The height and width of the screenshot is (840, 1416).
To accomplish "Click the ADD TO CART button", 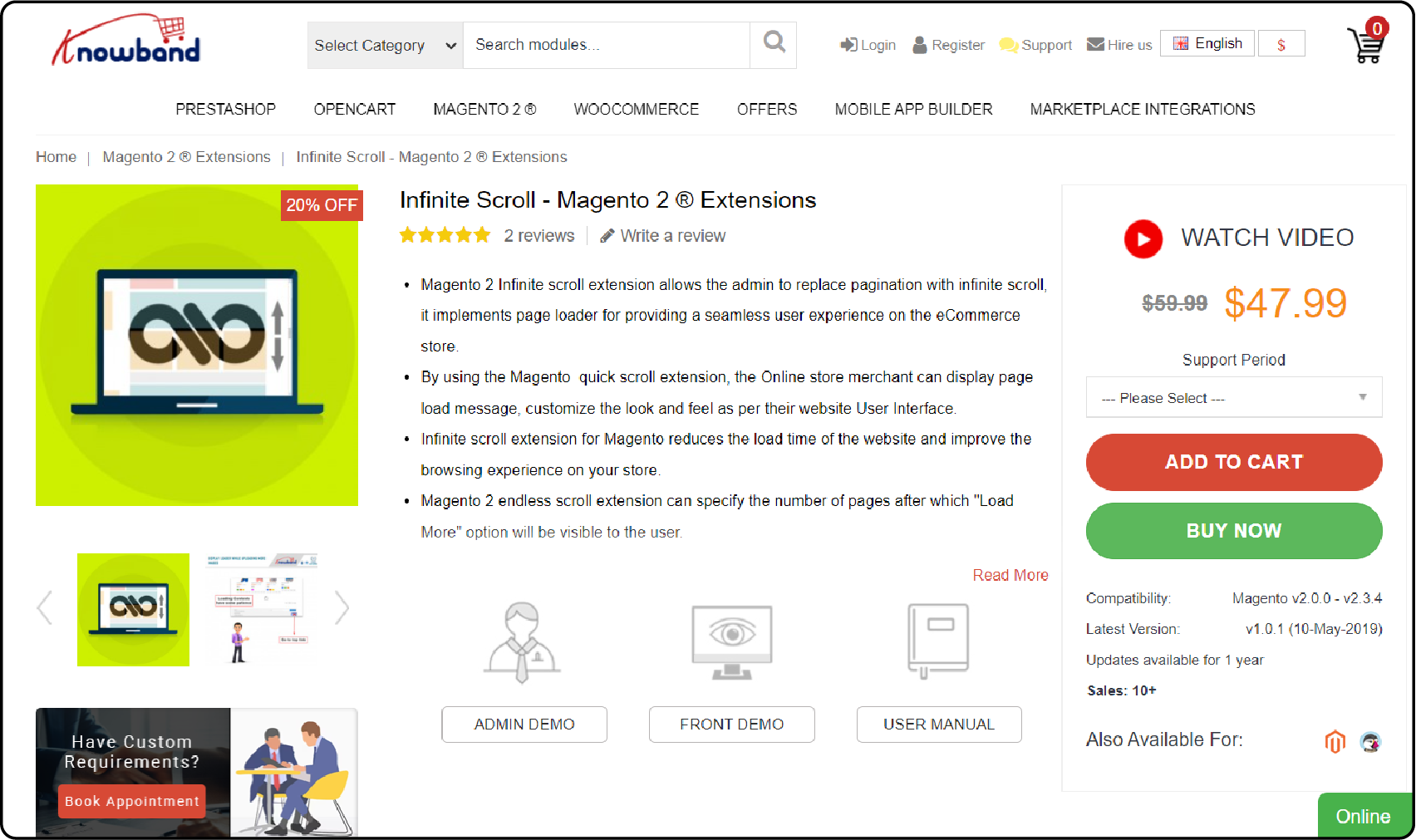I will click(1234, 462).
